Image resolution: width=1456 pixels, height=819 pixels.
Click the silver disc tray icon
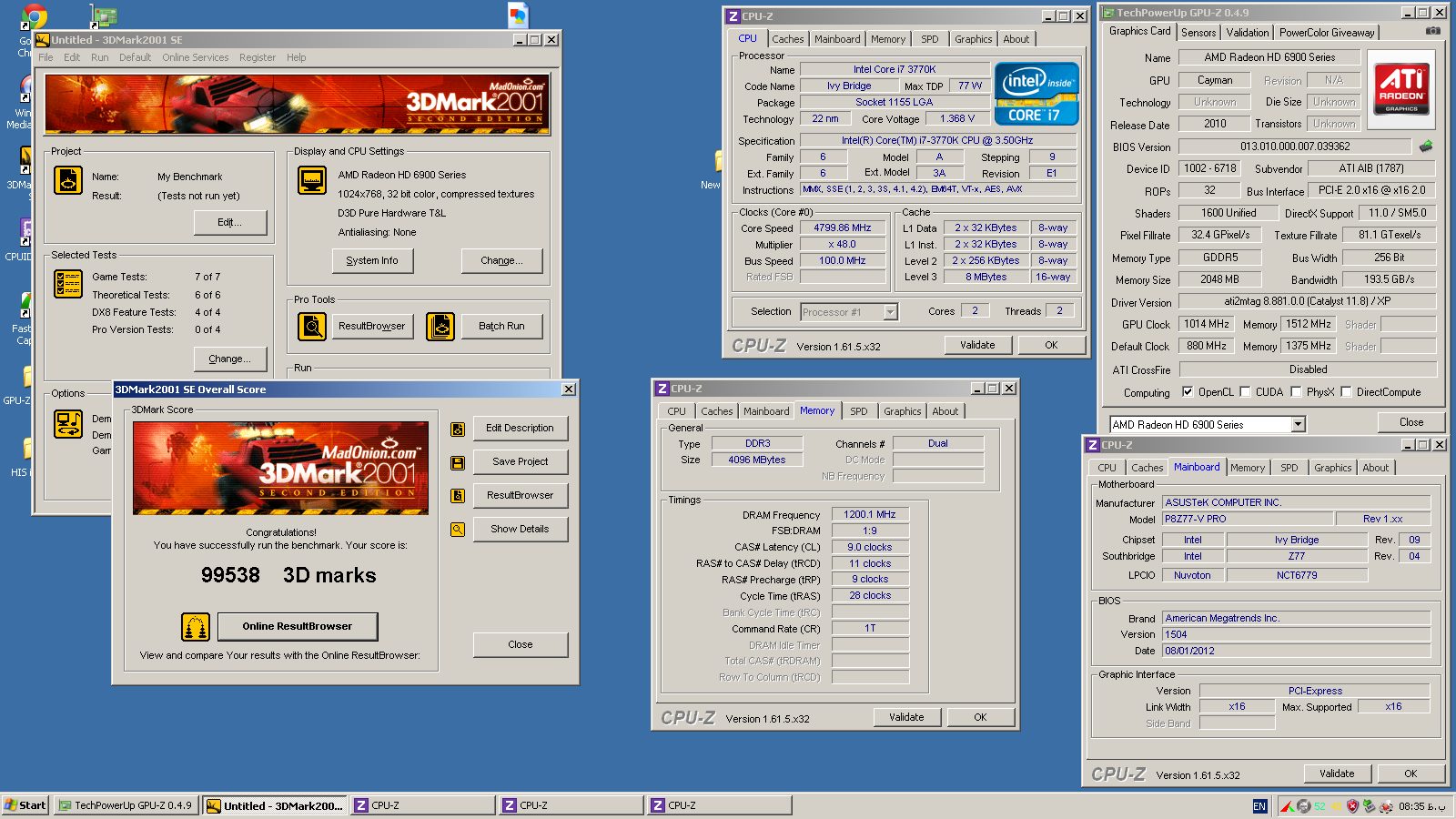pos(1304,806)
